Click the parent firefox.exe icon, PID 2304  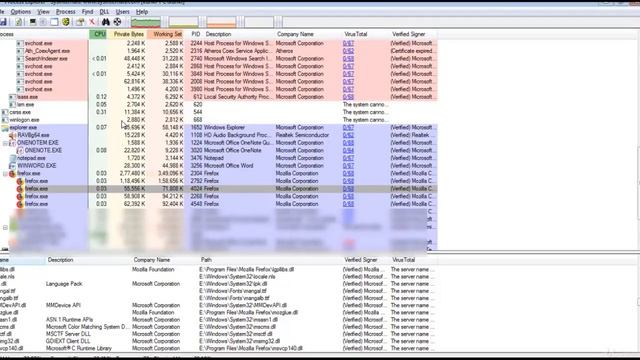coord(13,173)
